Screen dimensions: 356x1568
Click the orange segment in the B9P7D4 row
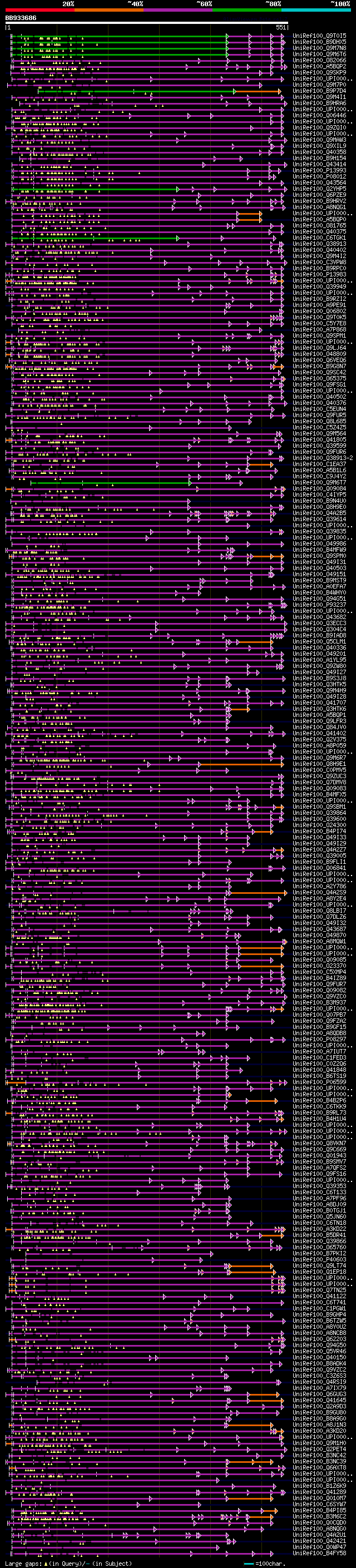coord(258,91)
